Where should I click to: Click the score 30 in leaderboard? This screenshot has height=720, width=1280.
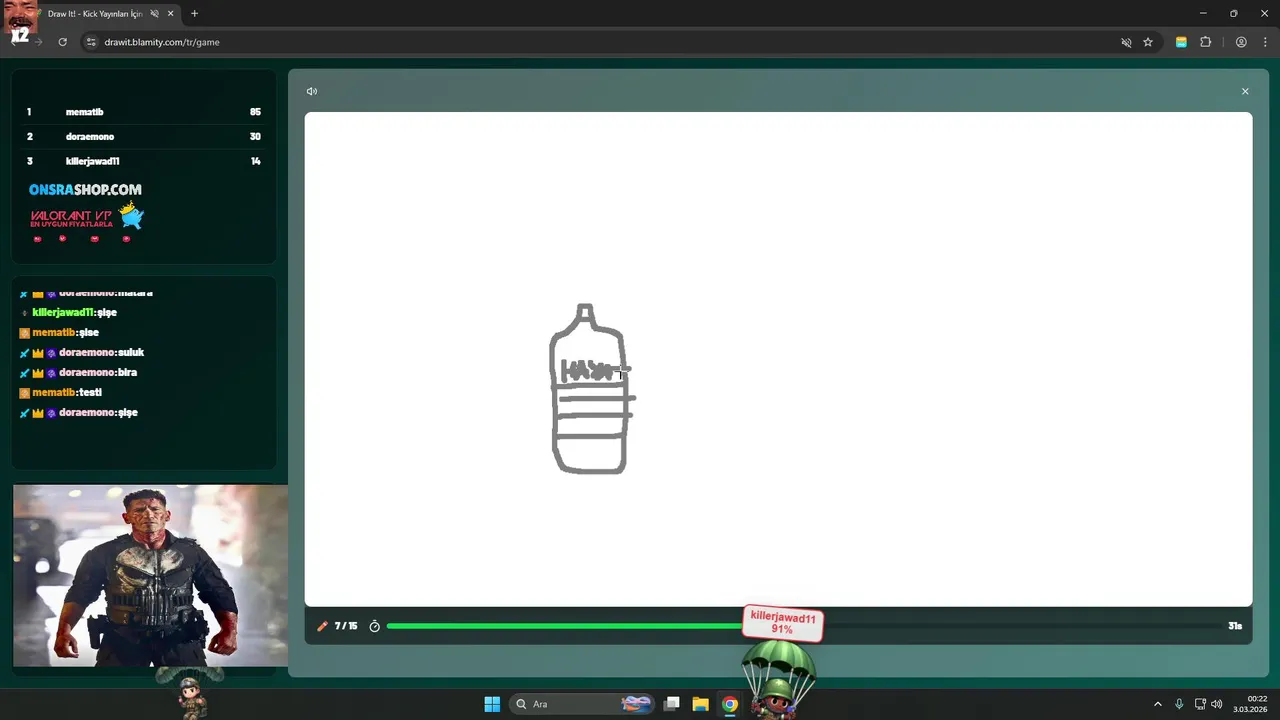point(255,136)
